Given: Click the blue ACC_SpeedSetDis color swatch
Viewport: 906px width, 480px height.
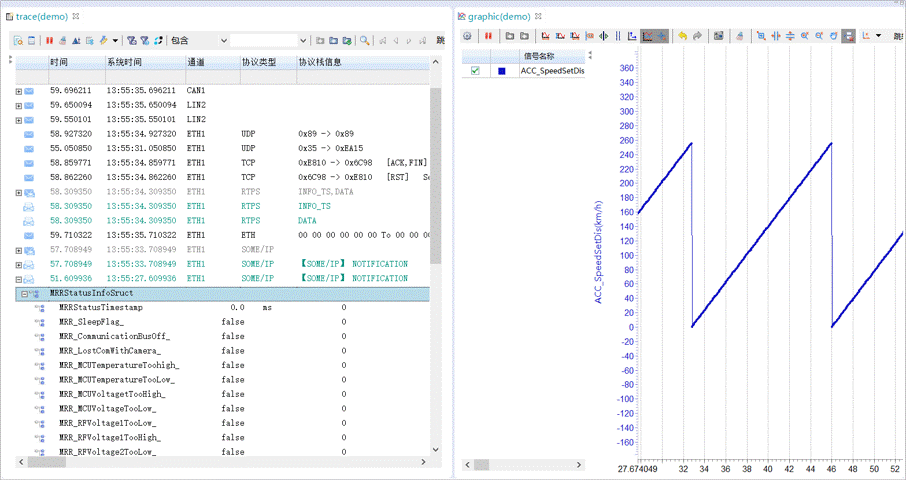Looking at the screenshot, I should pos(502,71).
